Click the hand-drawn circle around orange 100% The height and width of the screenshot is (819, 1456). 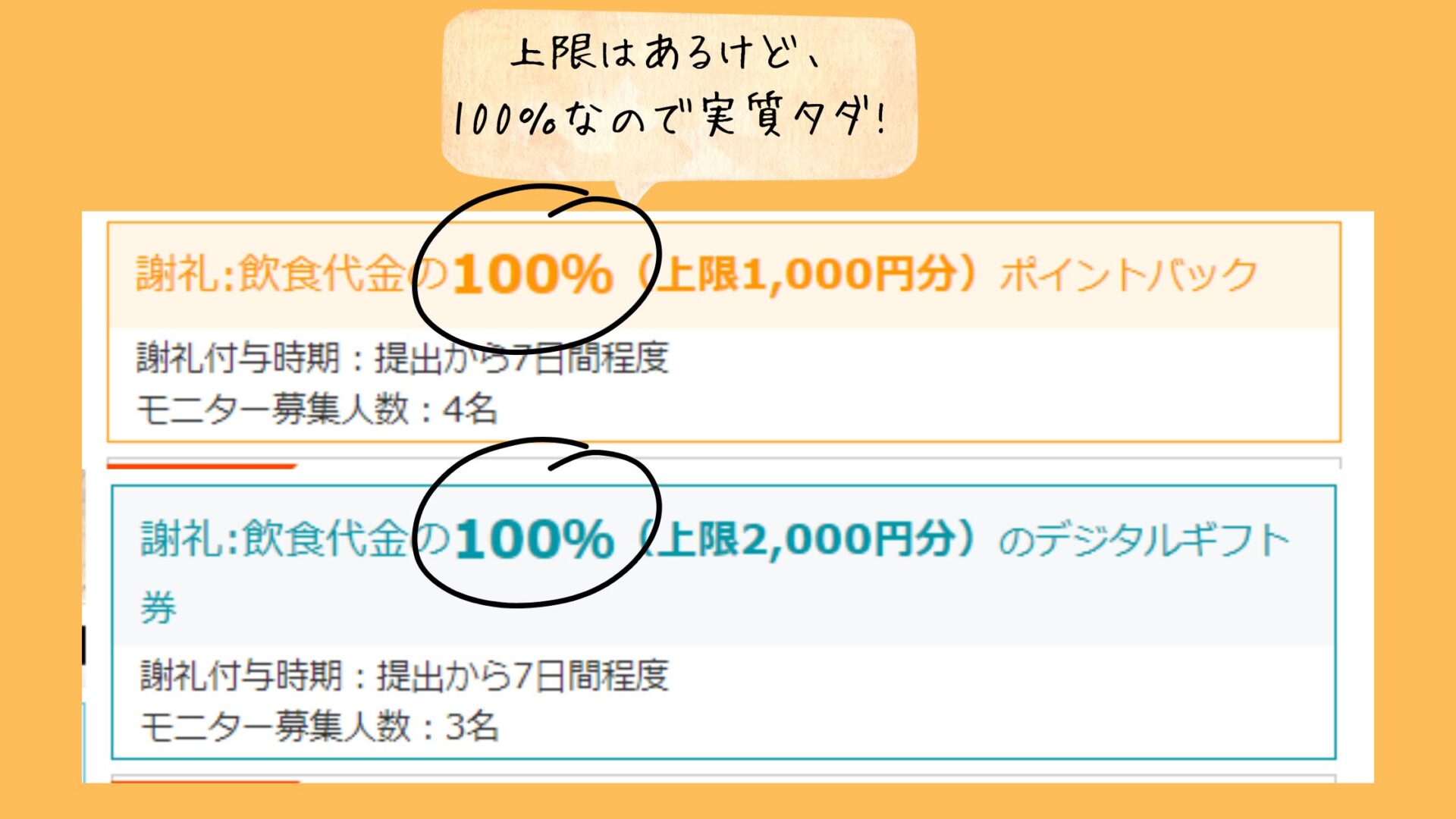[537, 269]
